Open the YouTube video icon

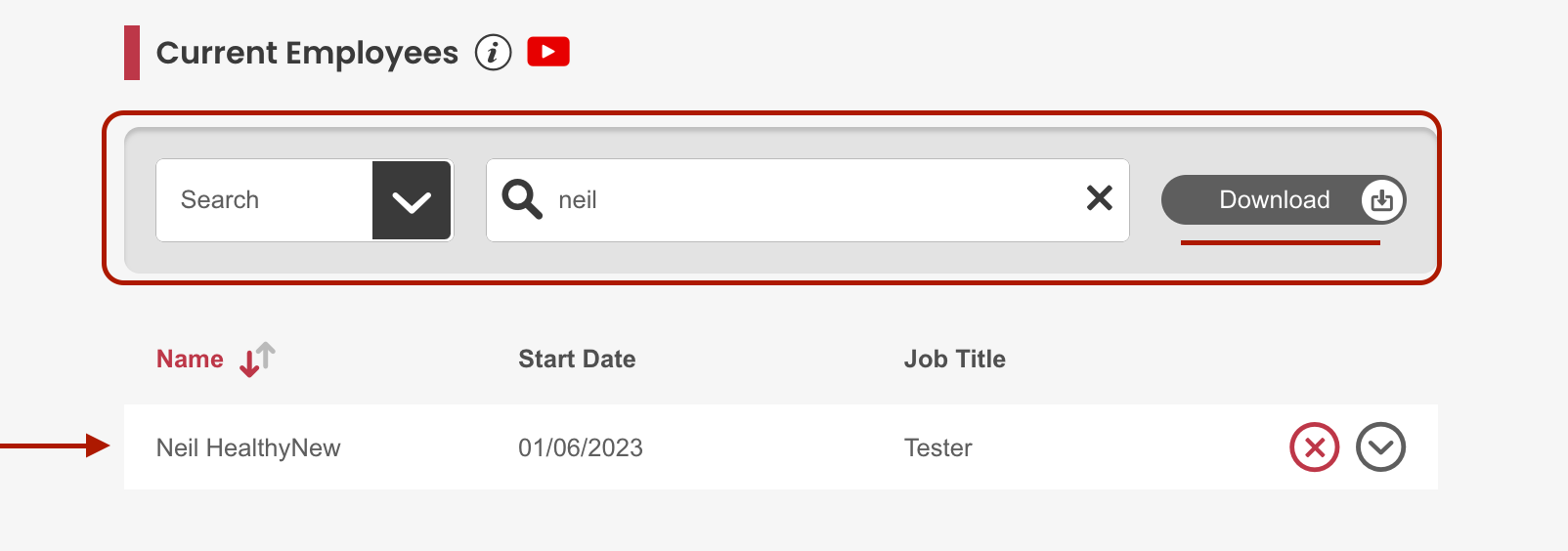click(548, 52)
